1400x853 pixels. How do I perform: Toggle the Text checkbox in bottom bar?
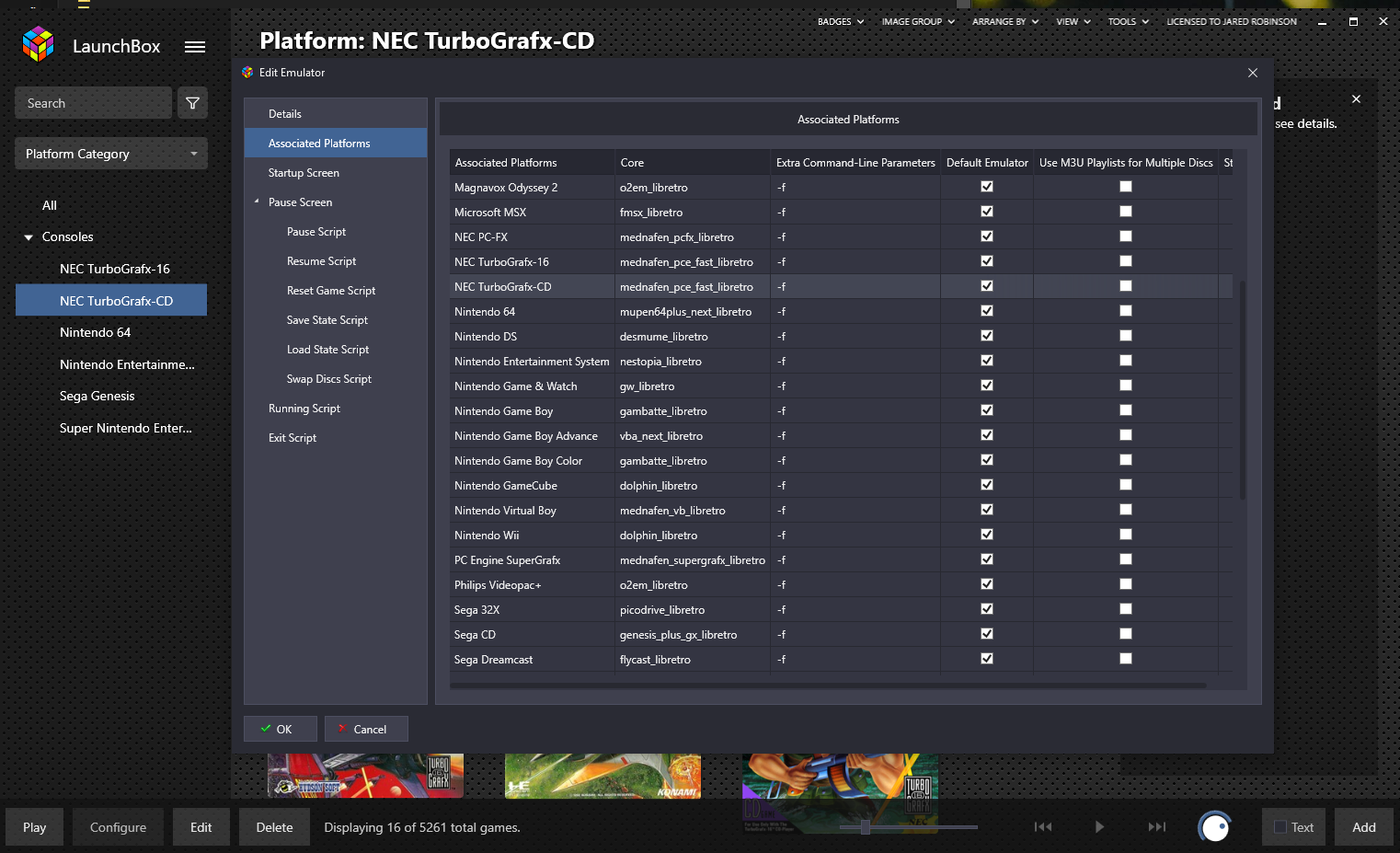[1280, 827]
